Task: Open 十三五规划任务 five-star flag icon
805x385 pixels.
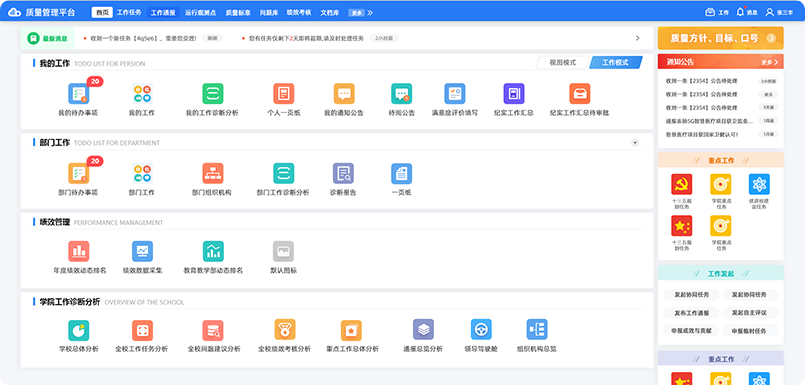Action: pyautogui.click(x=682, y=226)
